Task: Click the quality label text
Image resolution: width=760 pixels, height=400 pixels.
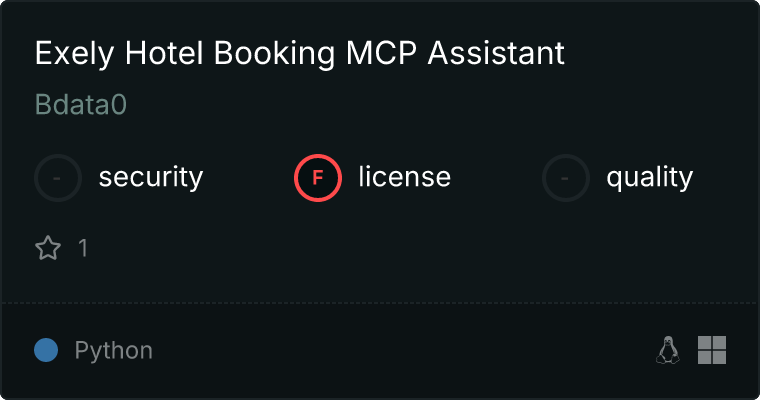Action: pos(649,178)
